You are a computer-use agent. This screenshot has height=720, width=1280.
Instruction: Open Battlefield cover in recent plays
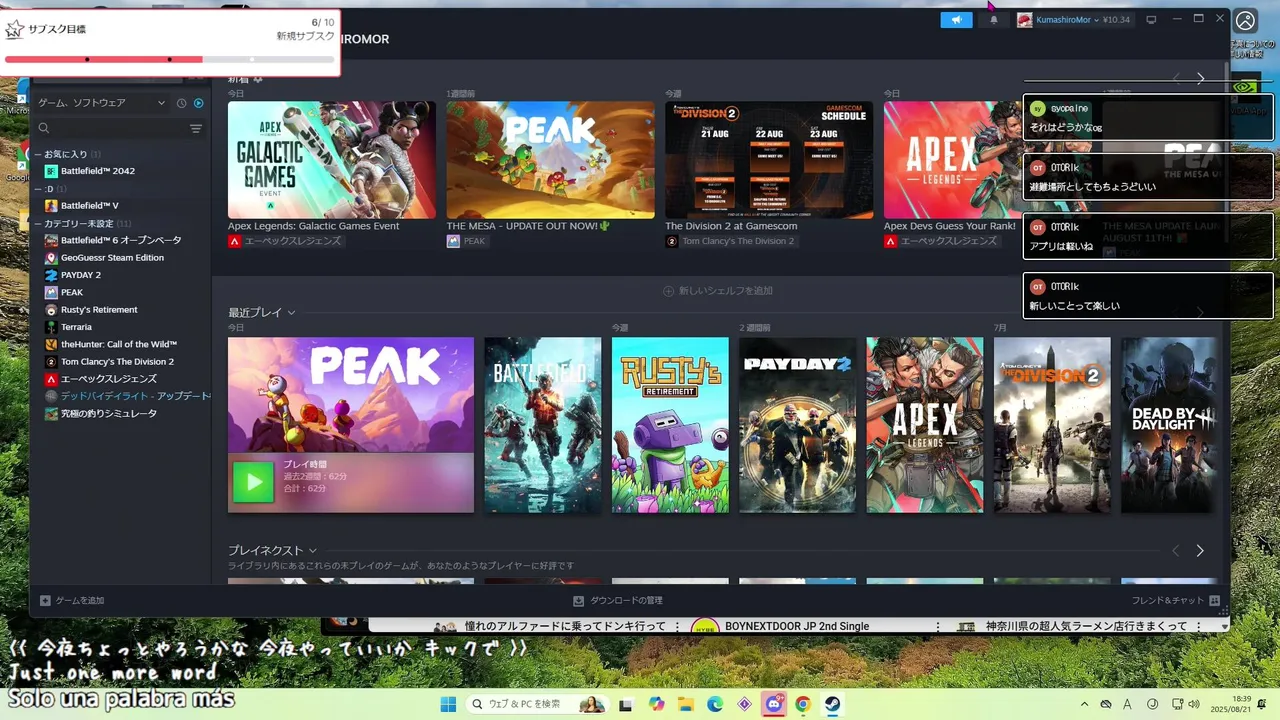pos(543,425)
